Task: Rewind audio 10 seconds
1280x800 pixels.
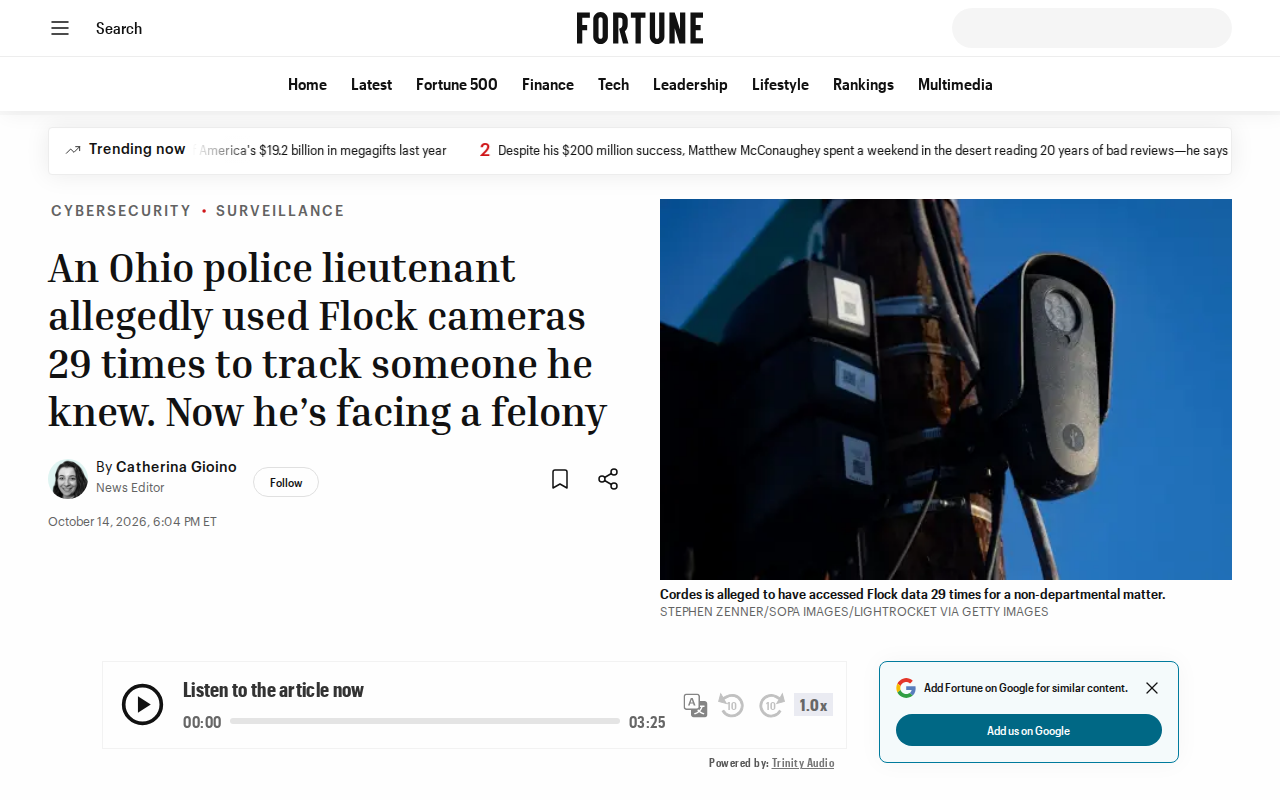Action: point(731,705)
